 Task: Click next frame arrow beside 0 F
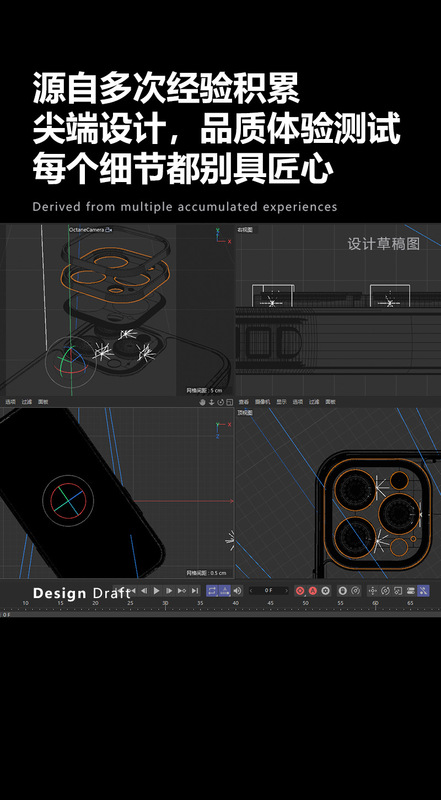coord(286,591)
